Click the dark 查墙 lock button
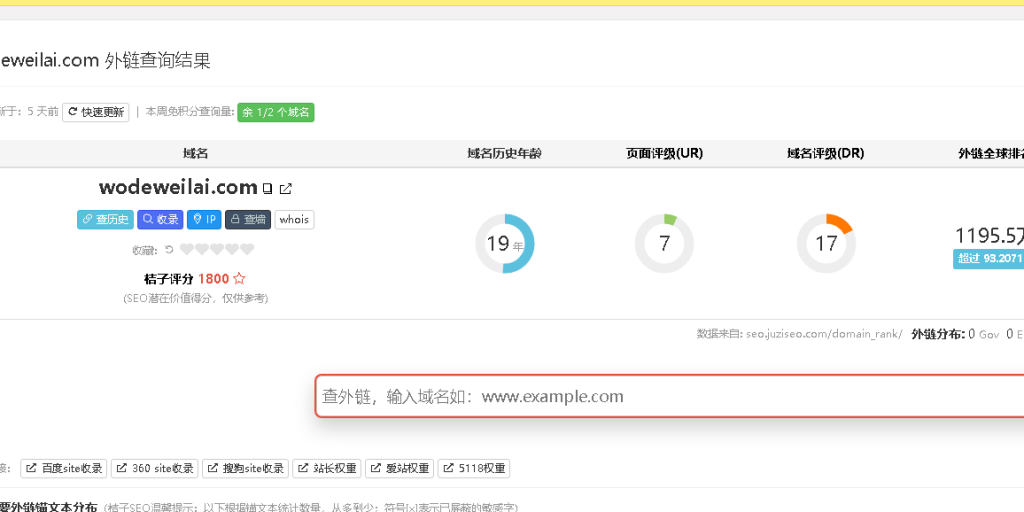1024x512 pixels. (x=248, y=219)
